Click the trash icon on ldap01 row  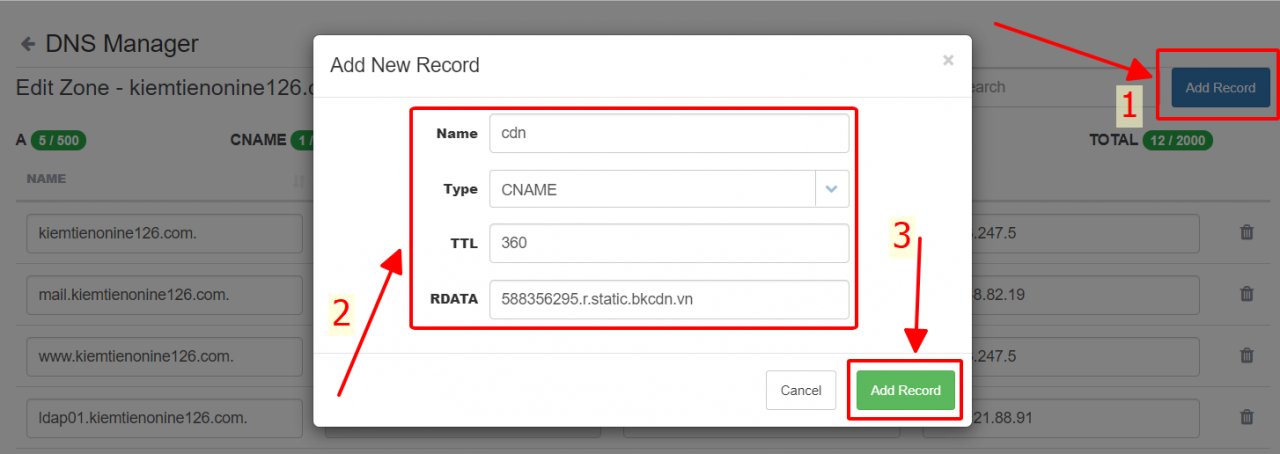coord(1246,417)
